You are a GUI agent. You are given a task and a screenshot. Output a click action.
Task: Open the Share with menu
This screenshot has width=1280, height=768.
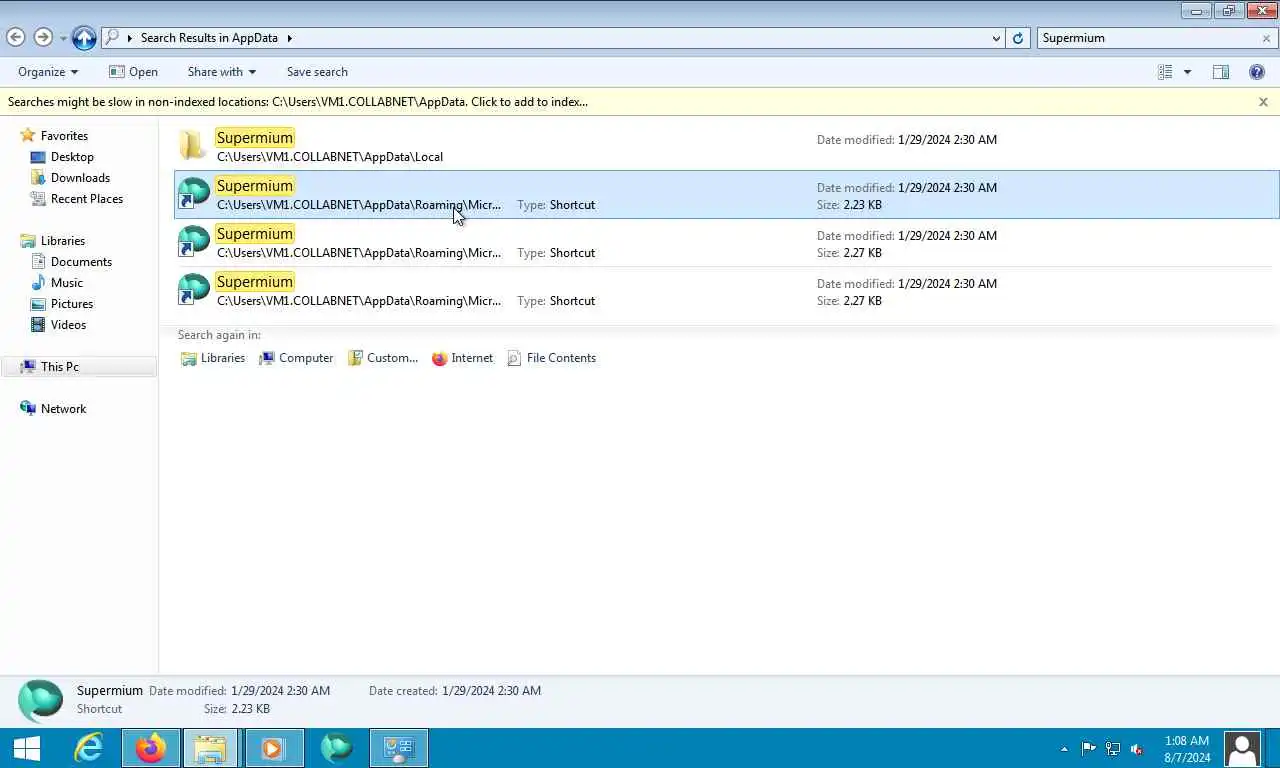[x=221, y=72]
